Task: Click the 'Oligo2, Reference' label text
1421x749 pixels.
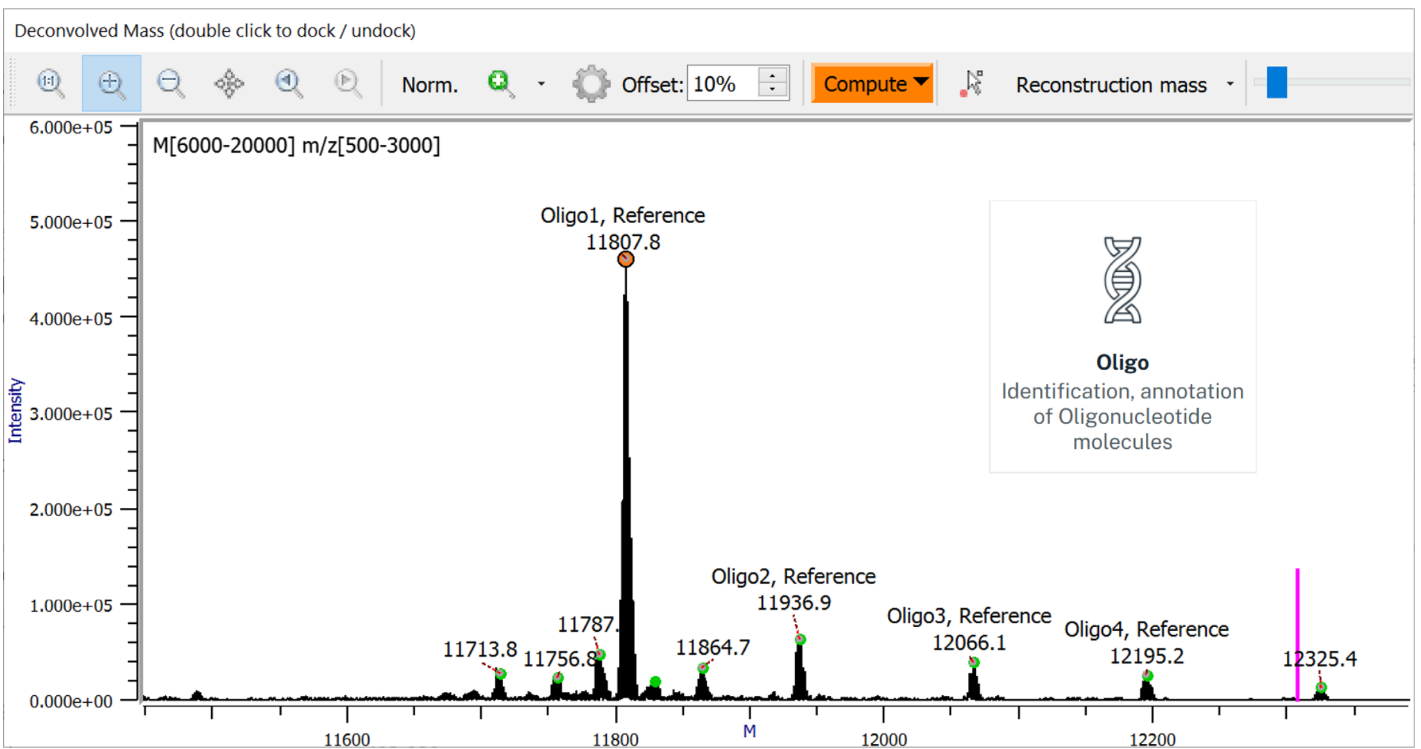Action: point(793,576)
